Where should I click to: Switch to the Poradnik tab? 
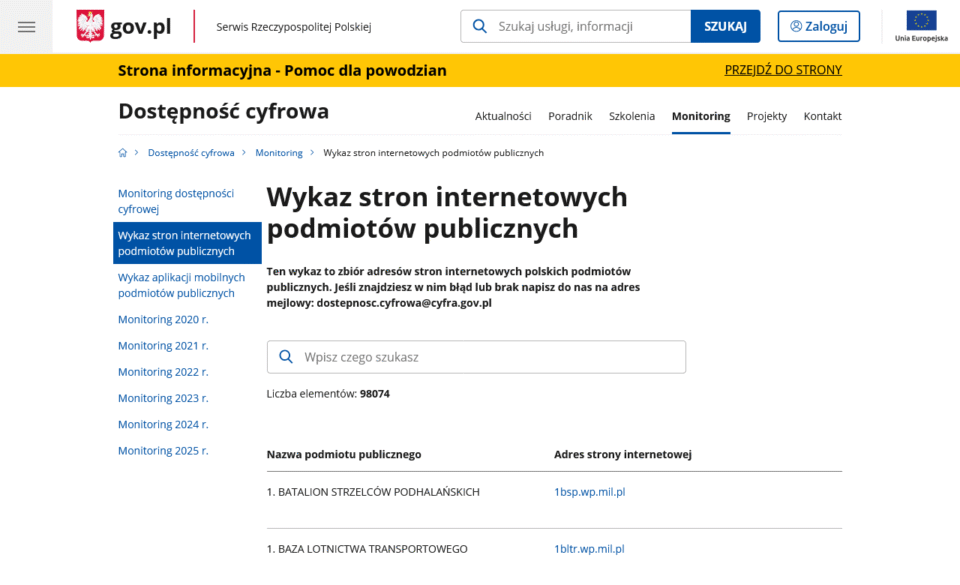coord(570,116)
